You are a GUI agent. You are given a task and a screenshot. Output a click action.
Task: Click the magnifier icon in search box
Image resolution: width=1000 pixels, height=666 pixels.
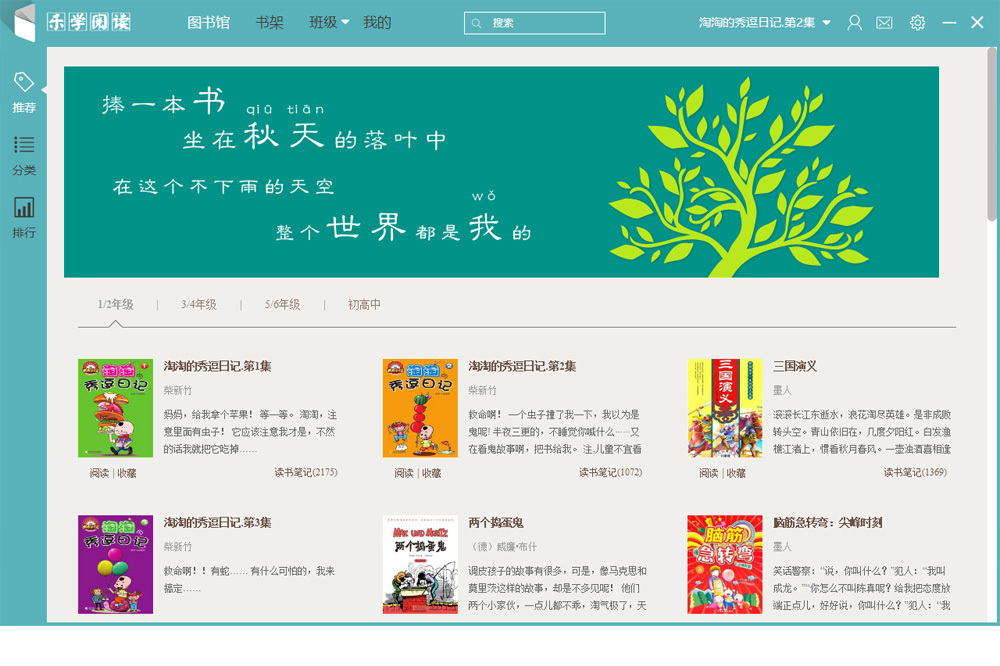point(477,23)
